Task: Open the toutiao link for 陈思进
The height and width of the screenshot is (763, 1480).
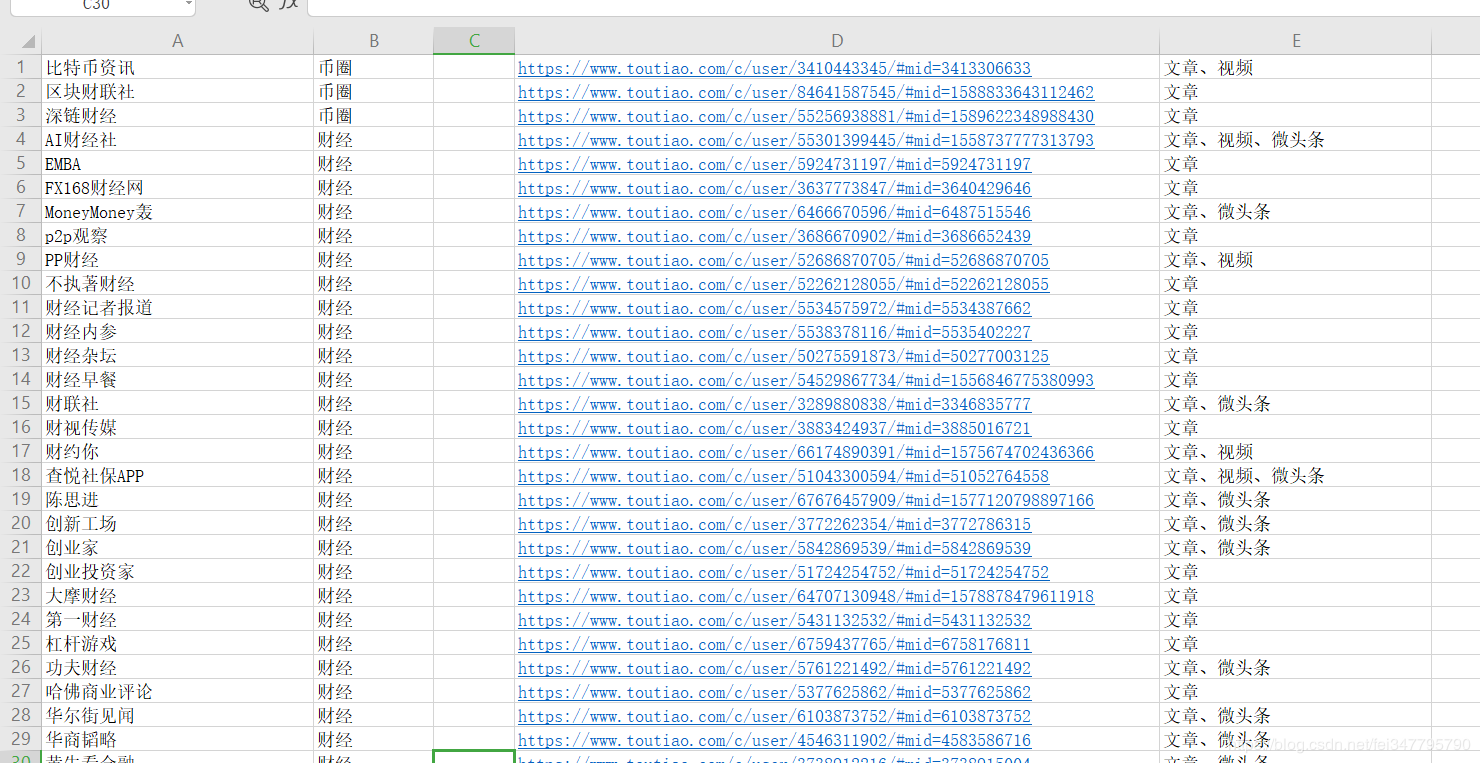Action: click(806, 500)
